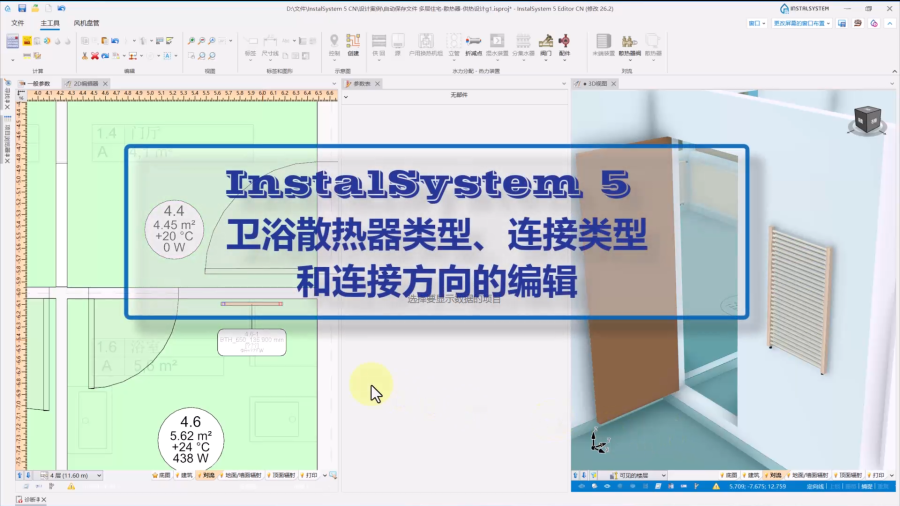Click the save icon in the title bar
This screenshot has height=506, width=900.
point(22,8)
